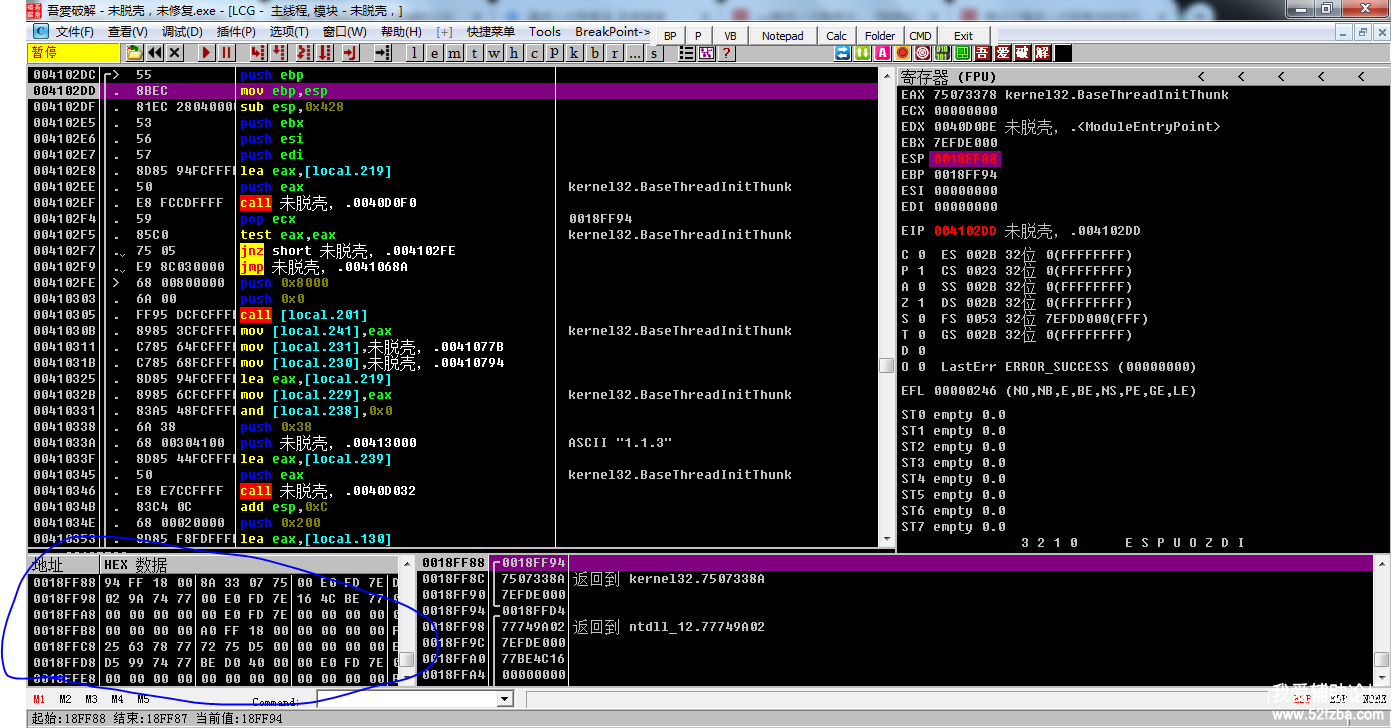Toggle memory bookmark M5
The height and width of the screenshot is (728, 1391).
pyautogui.click(x=143, y=699)
